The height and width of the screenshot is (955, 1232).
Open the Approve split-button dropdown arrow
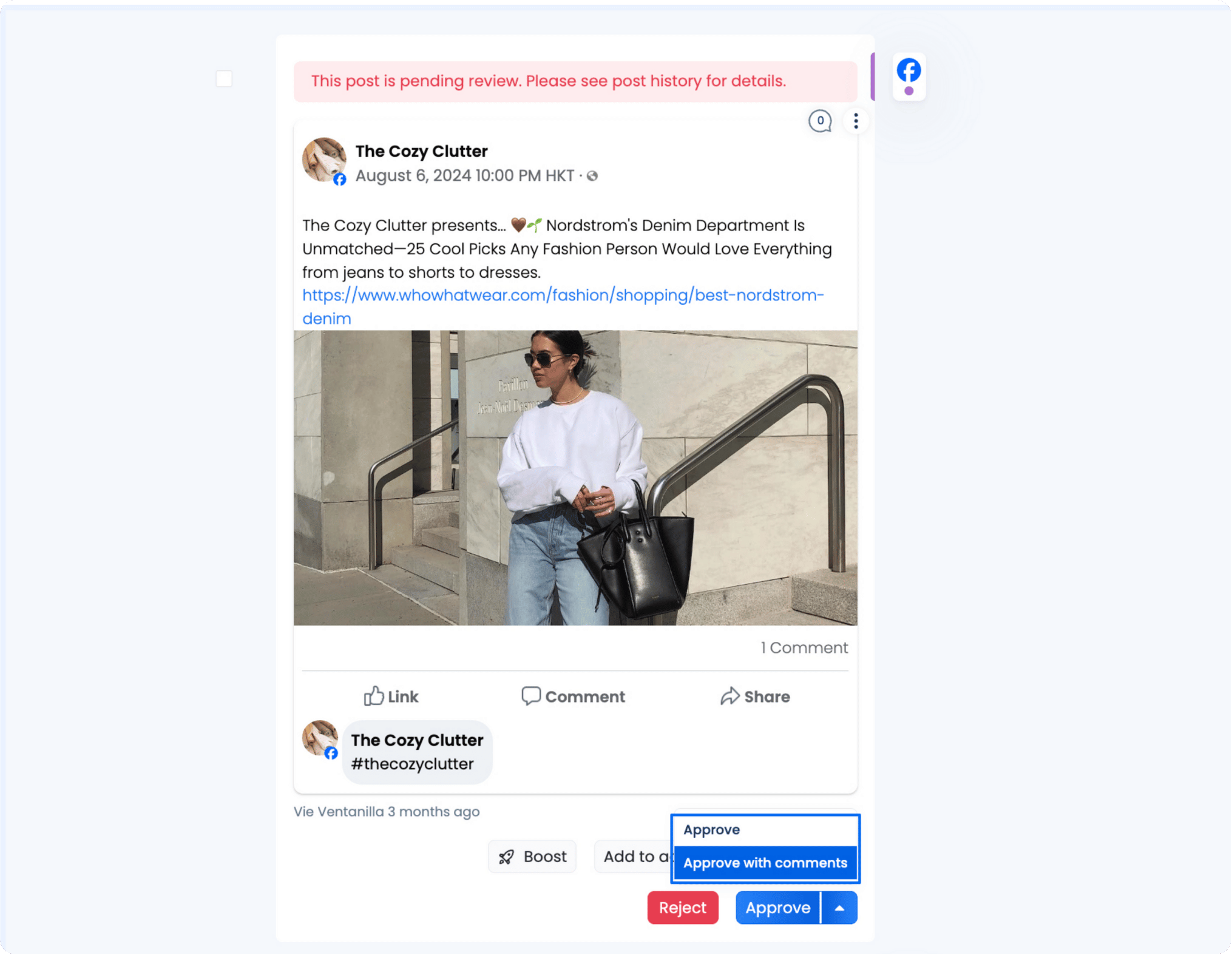click(839, 908)
